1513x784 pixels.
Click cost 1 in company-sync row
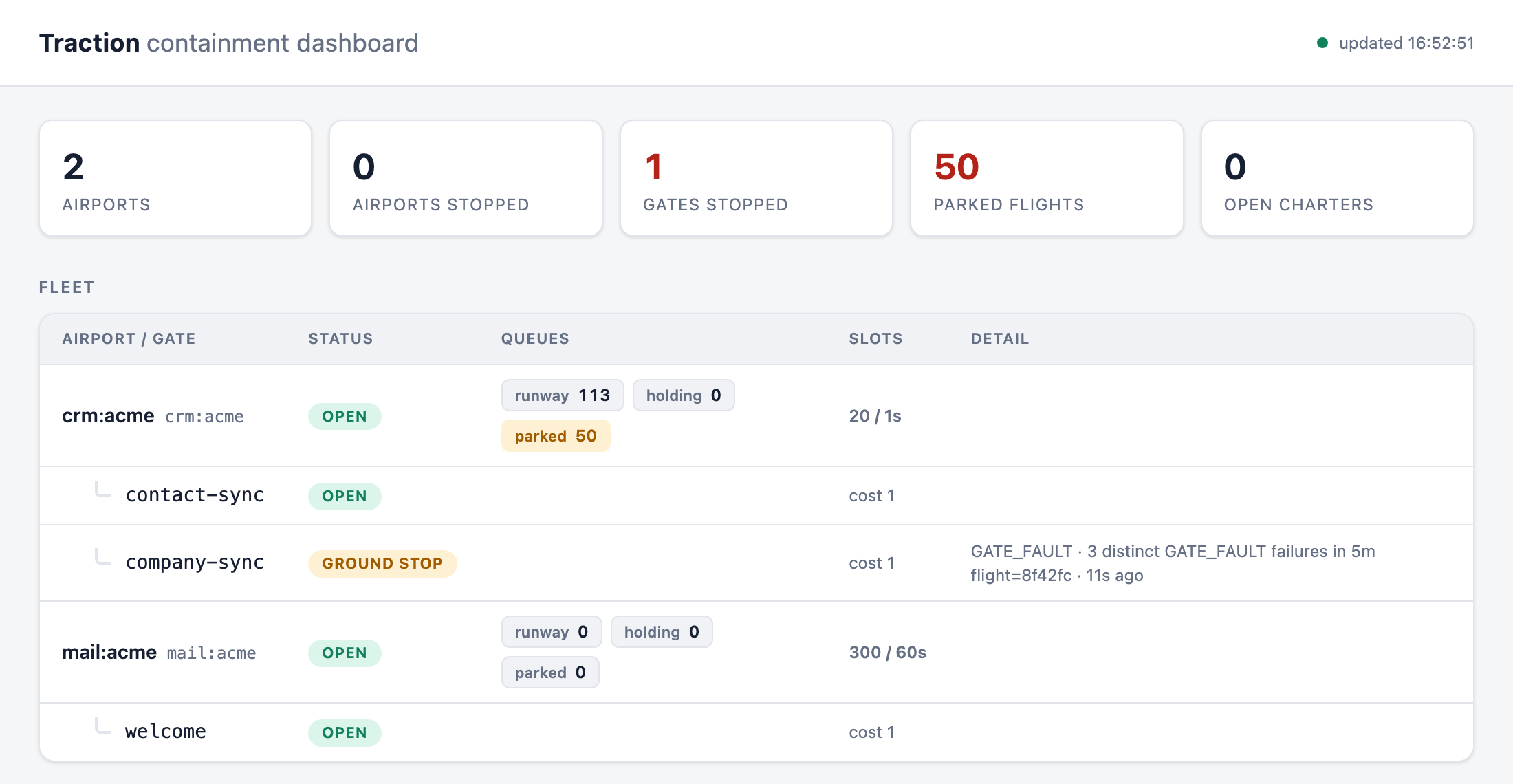pyautogui.click(x=871, y=563)
